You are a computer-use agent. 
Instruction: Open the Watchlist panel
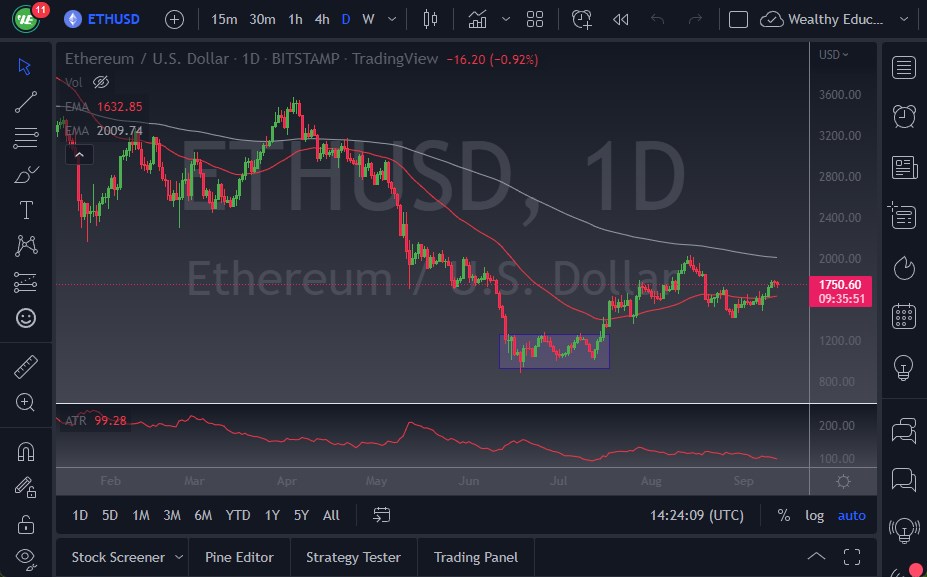[903, 68]
